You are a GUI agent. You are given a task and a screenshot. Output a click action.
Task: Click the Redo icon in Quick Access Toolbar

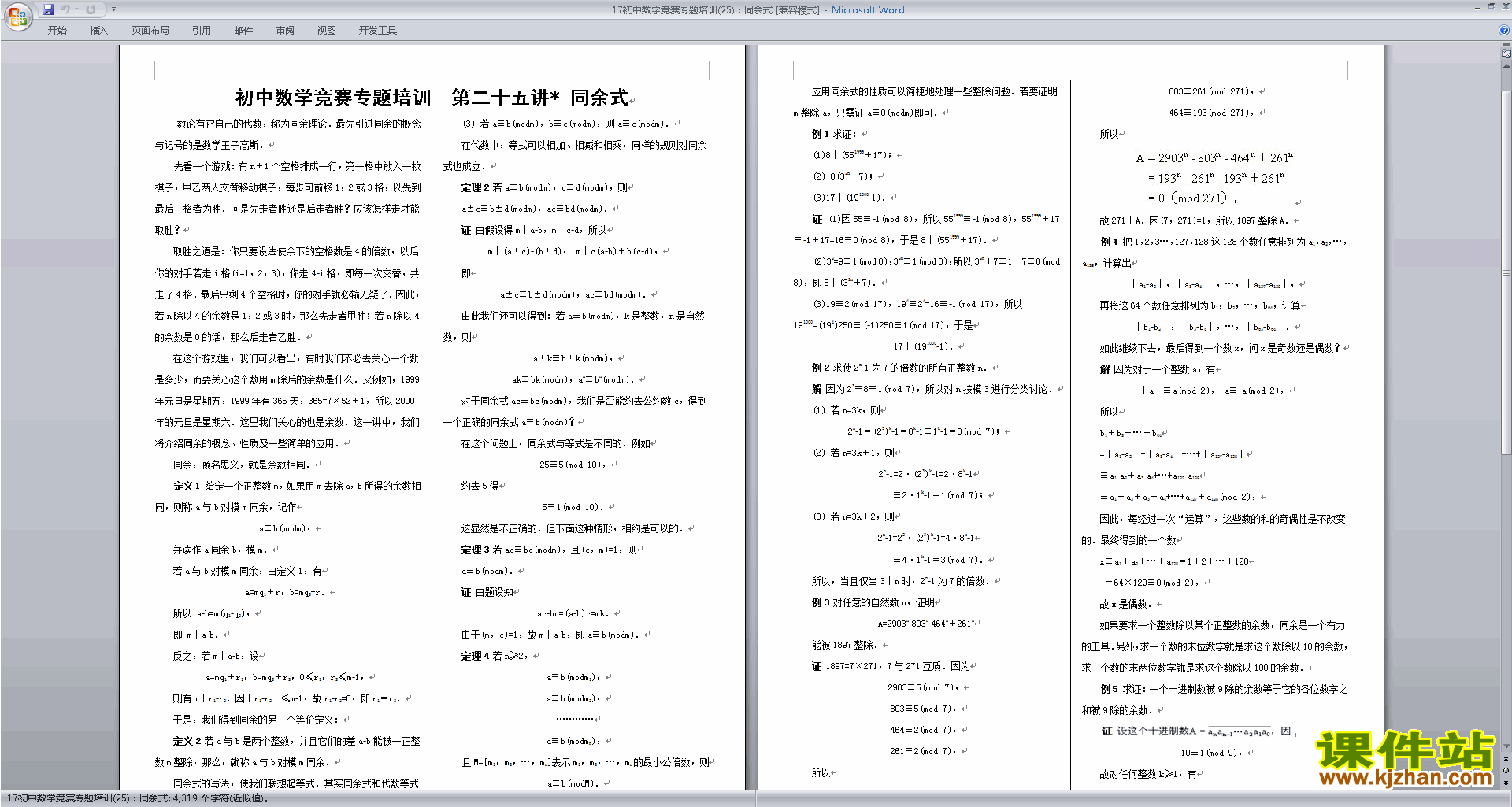pos(91,9)
